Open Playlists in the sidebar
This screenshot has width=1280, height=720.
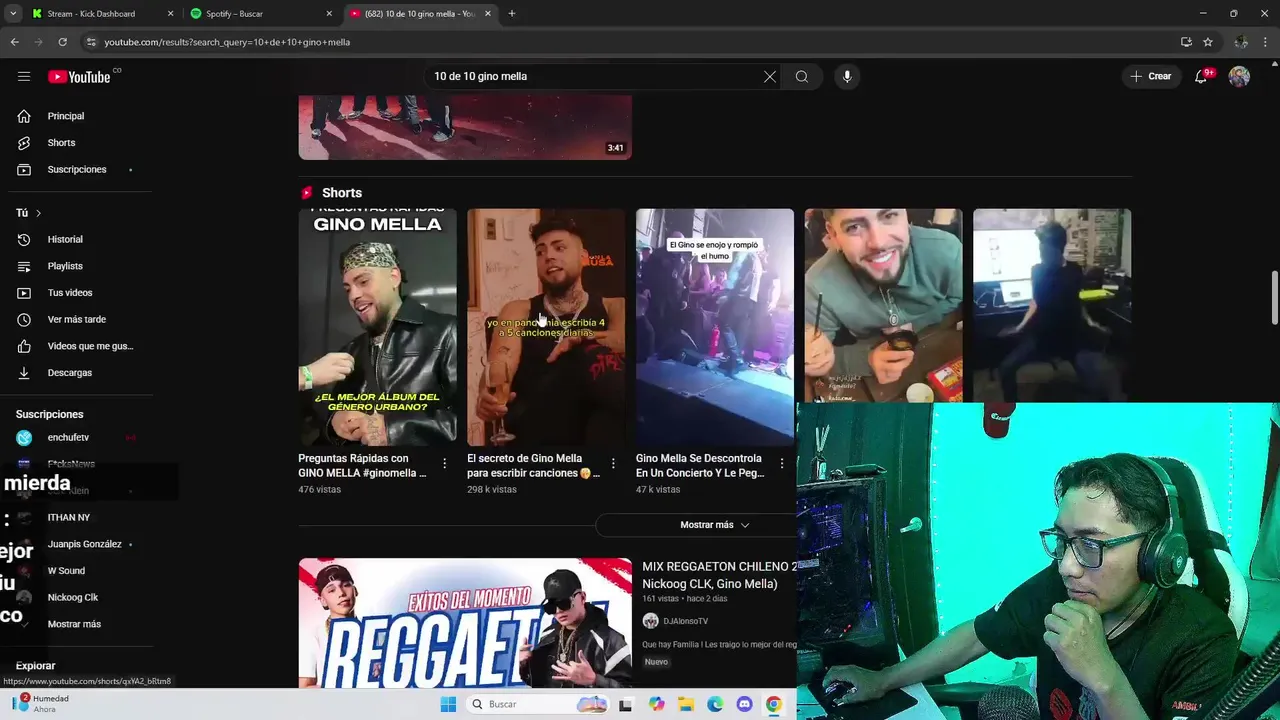[65, 266]
